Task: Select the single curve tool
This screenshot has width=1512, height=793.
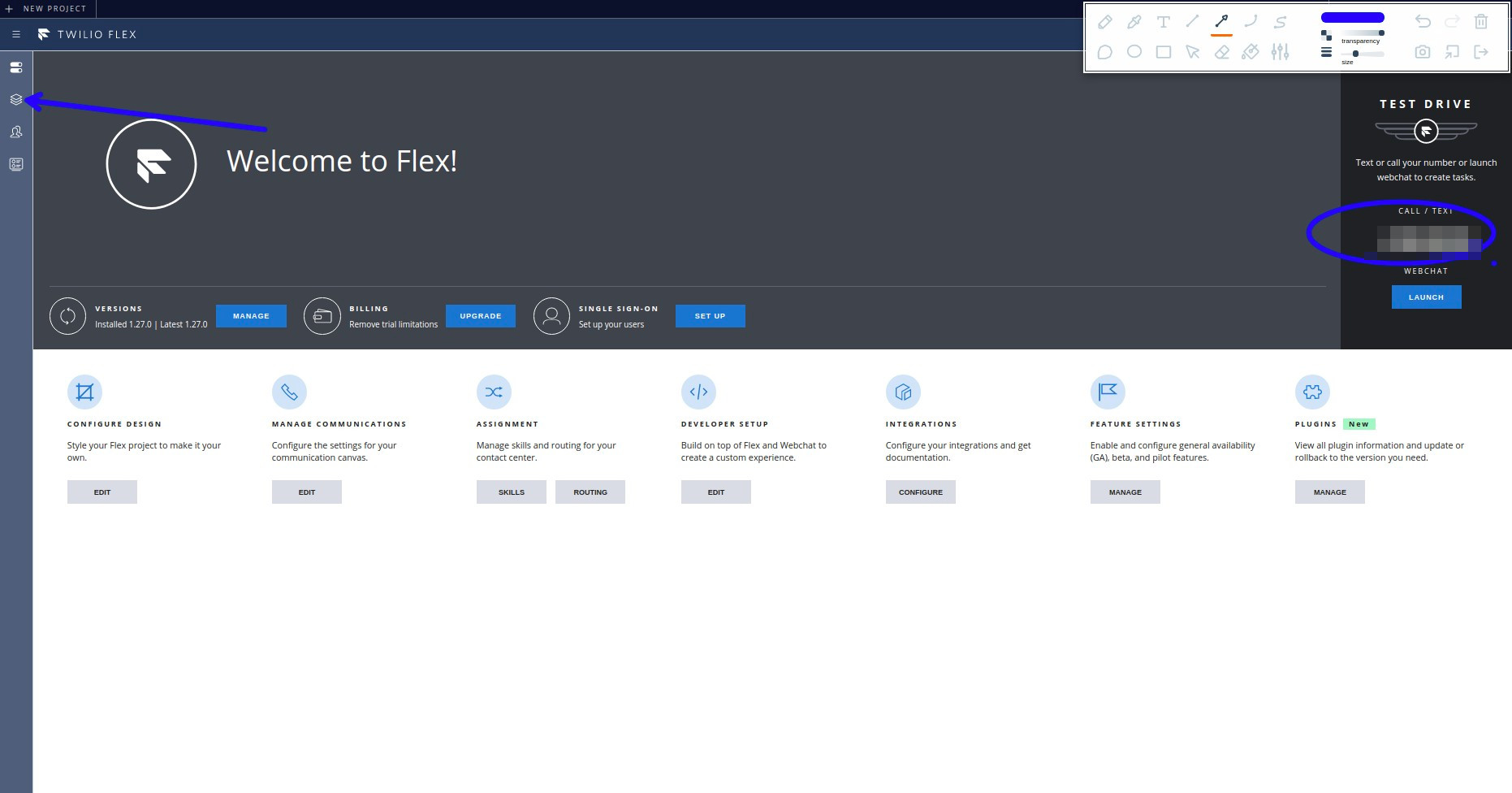Action: (x=1251, y=22)
